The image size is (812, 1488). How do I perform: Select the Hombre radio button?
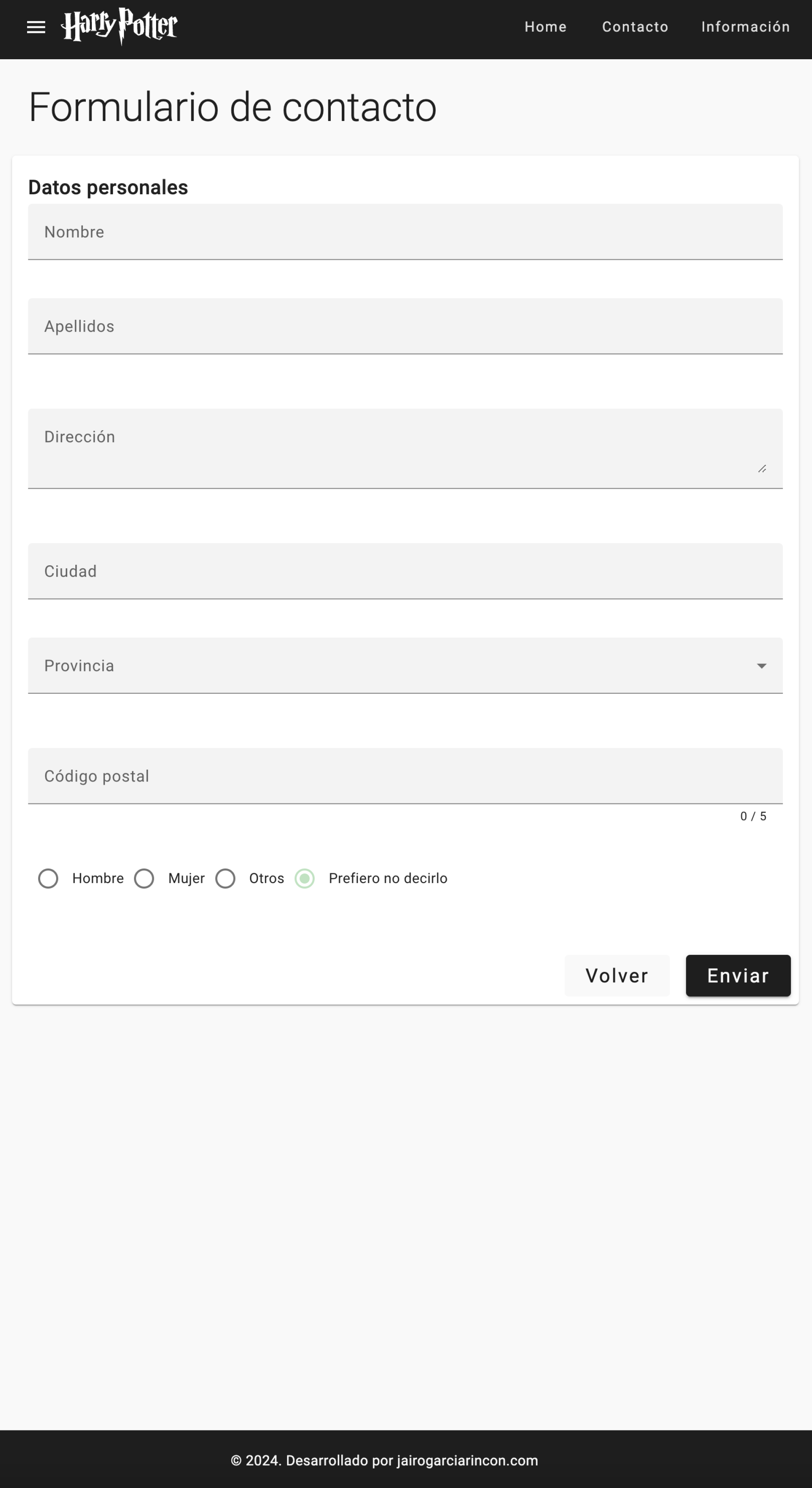[x=49, y=879]
